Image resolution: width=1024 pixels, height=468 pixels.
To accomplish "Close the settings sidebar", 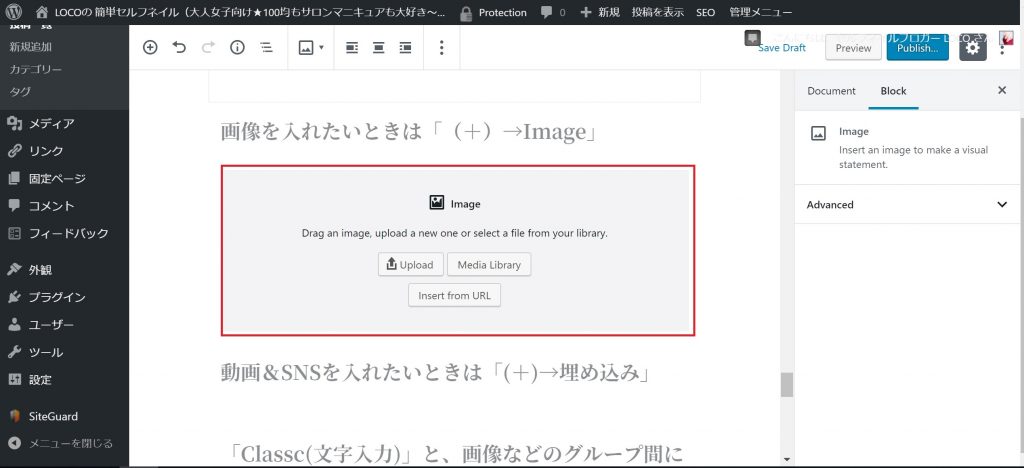I will [x=1002, y=91].
